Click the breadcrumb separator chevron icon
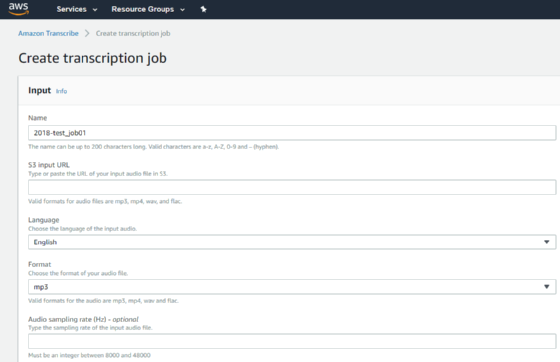This screenshot has width=560, height=362. (x=87, y=33)
